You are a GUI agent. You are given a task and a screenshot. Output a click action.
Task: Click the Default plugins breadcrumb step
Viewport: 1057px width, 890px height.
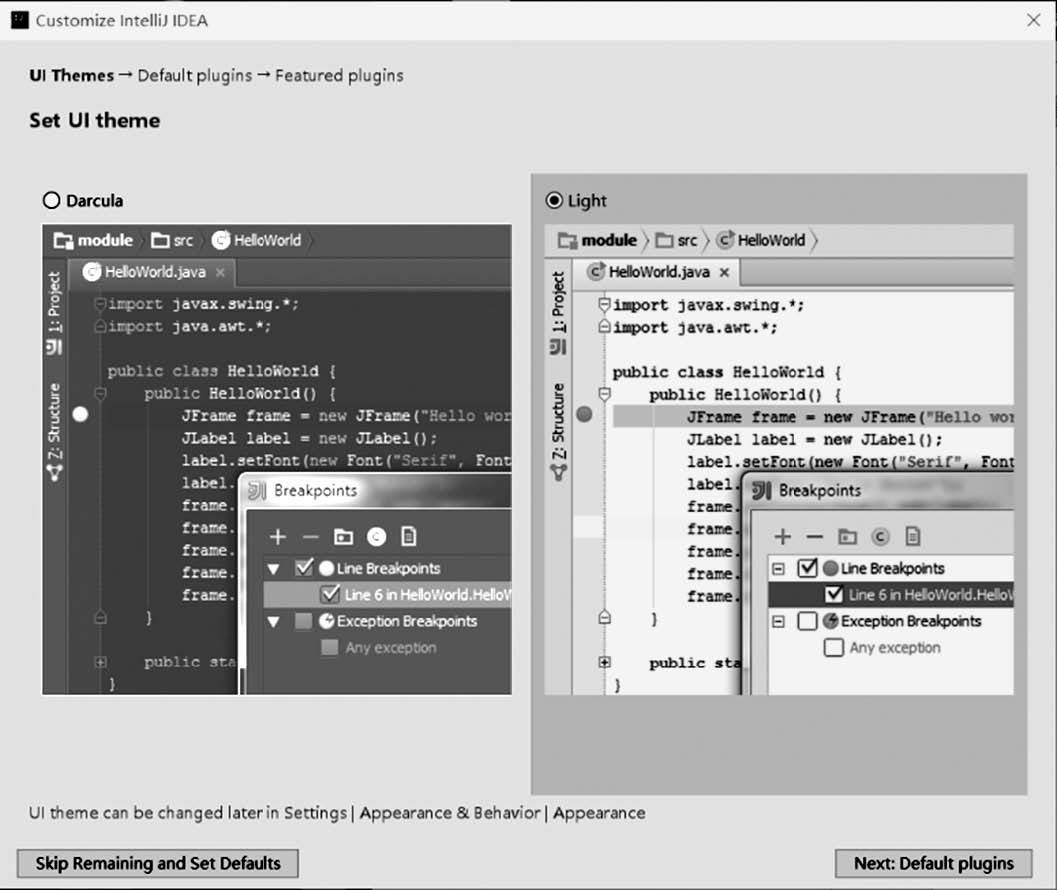tap(195, 76)
